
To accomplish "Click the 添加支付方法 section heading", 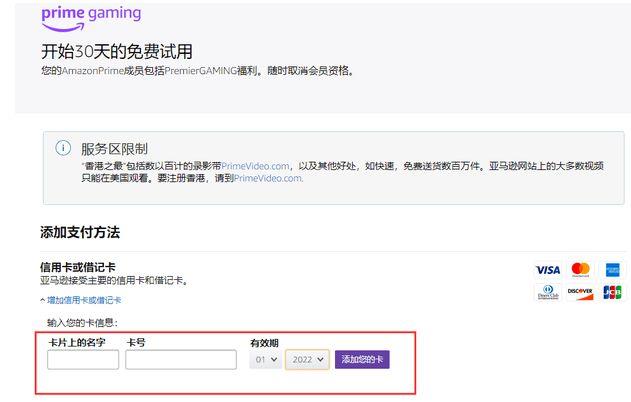I will [x=80, y=232].
